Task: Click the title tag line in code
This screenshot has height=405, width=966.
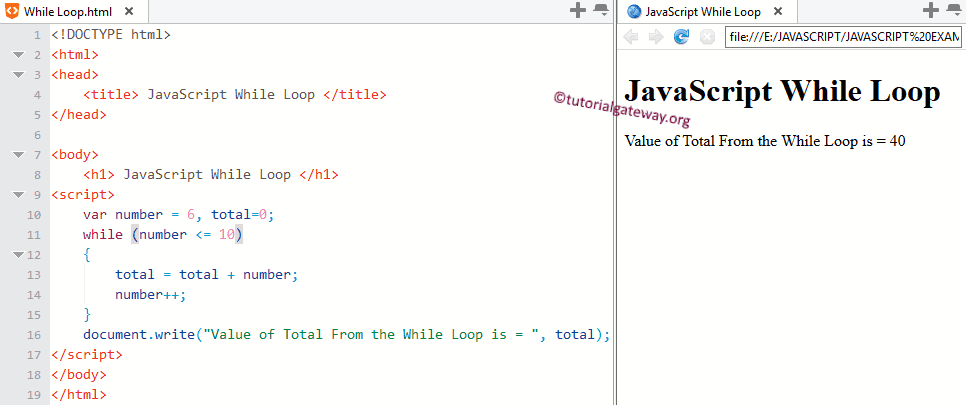Action: pos(235,95)
